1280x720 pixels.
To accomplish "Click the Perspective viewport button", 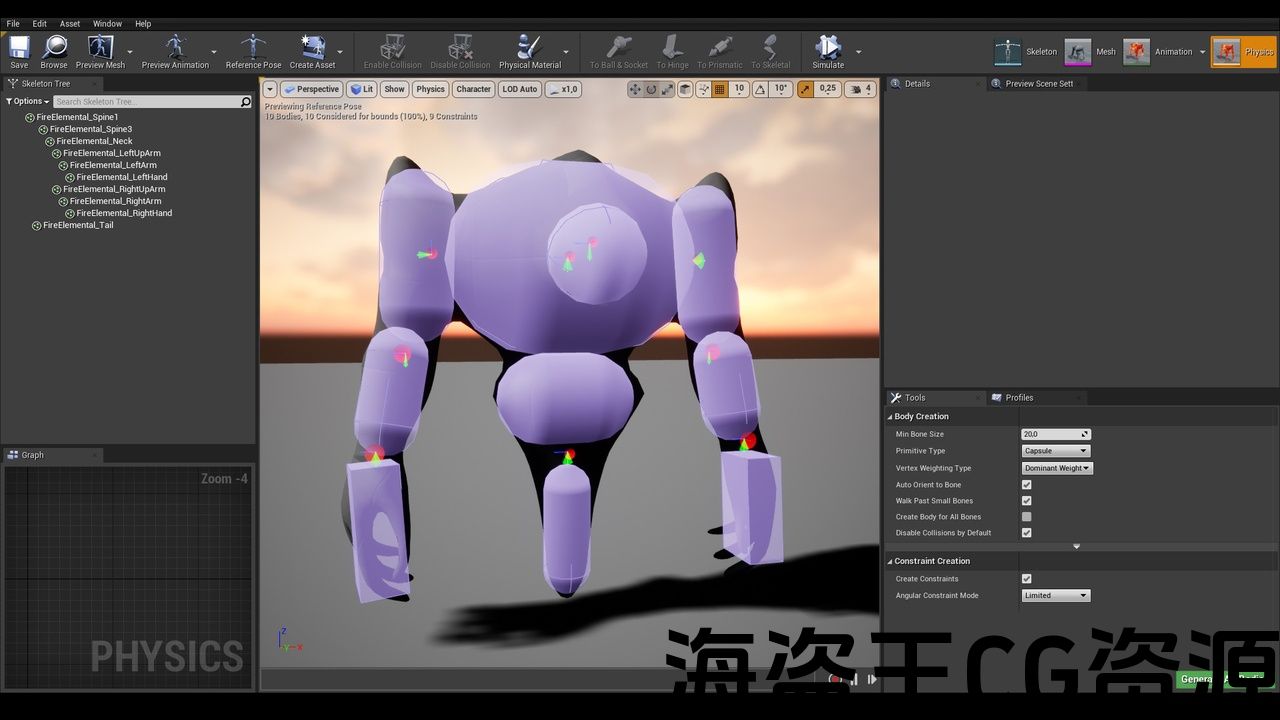I will [311, 89].
